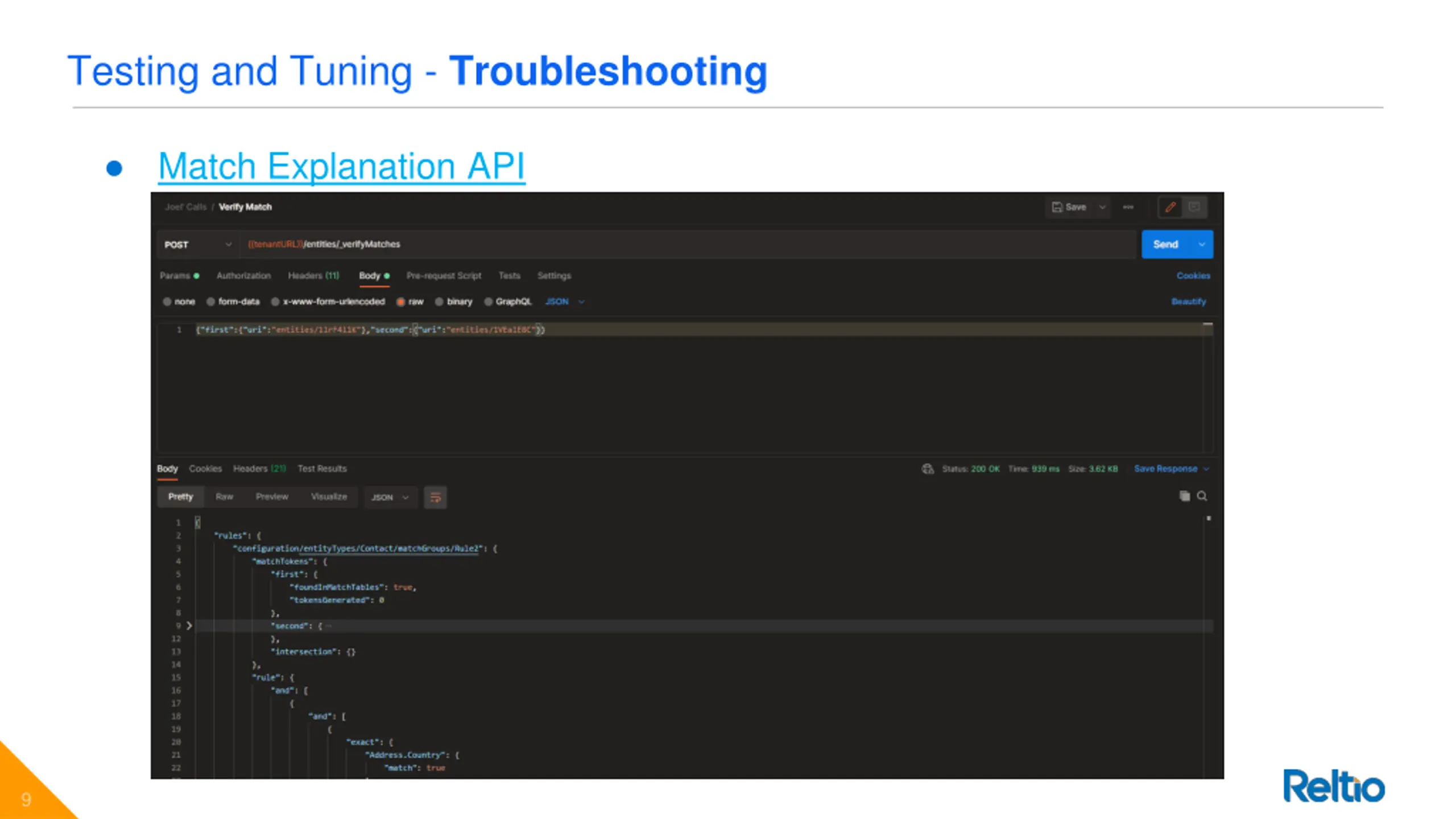This screenshot has height=819, width=1456.
Task: Select the raw body radio button
Action: (400, 302)
